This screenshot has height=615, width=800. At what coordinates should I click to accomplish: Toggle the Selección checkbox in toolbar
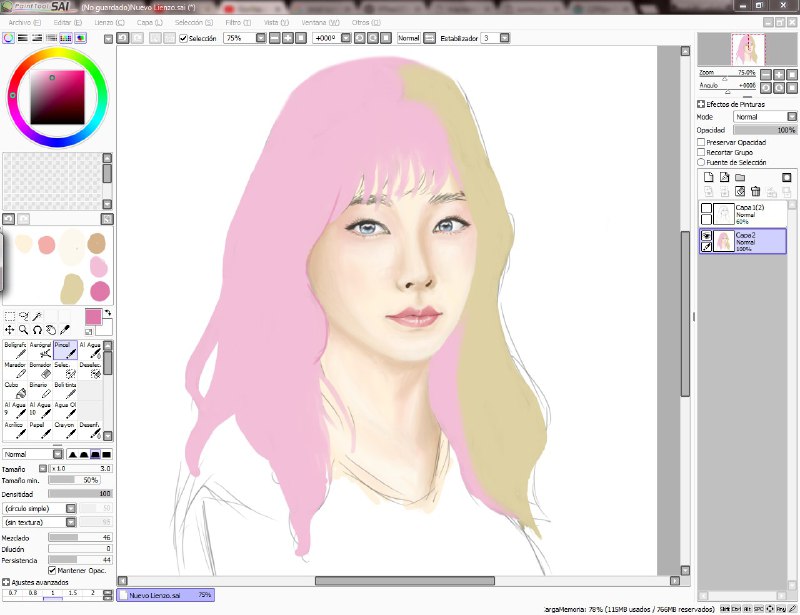coord(184,38)
